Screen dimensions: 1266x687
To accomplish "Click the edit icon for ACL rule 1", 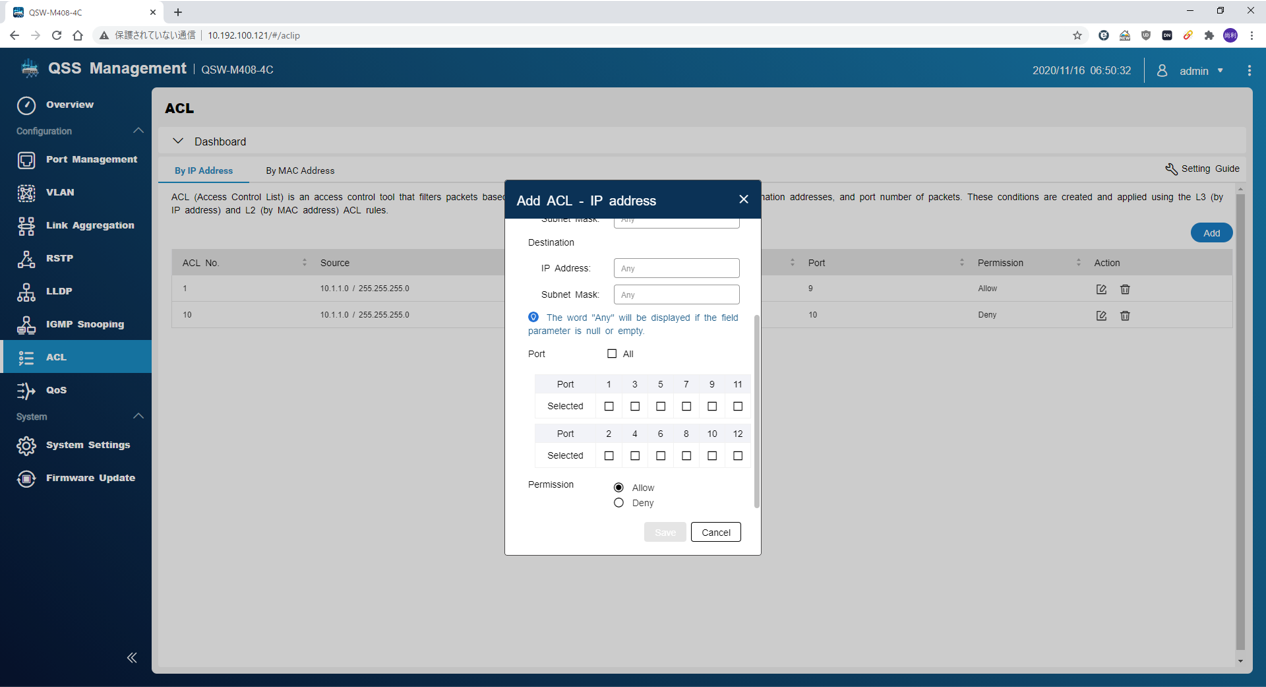I will [1101, 289].
